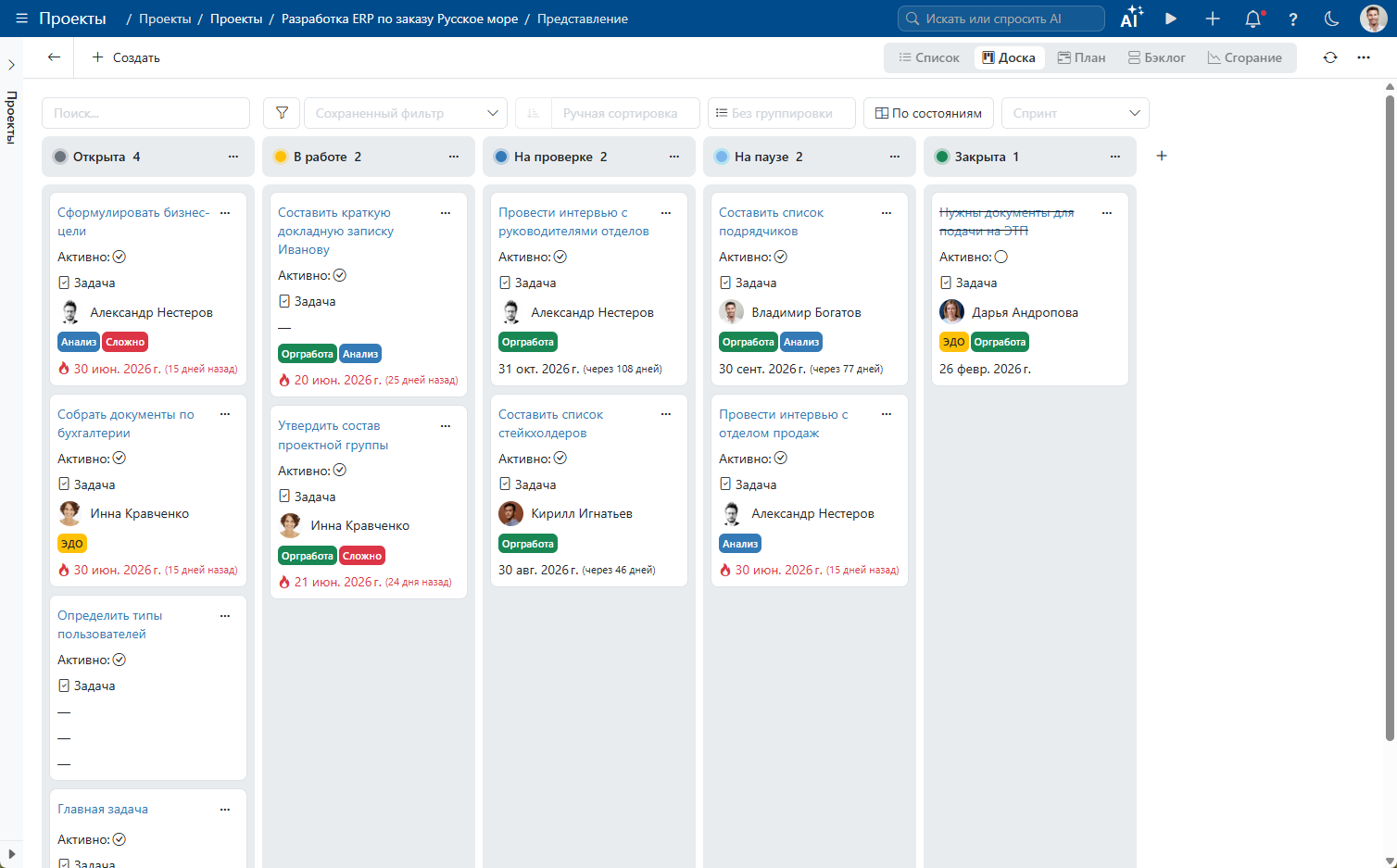Open menu of card Утвердить состав проектной группы
Image resolution: width=1397 pixels, height=868 pixels.
[446, 426]
